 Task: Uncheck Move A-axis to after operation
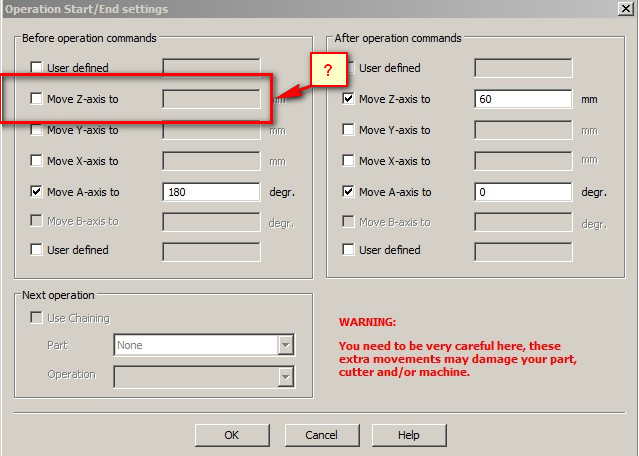coord(349,192)
